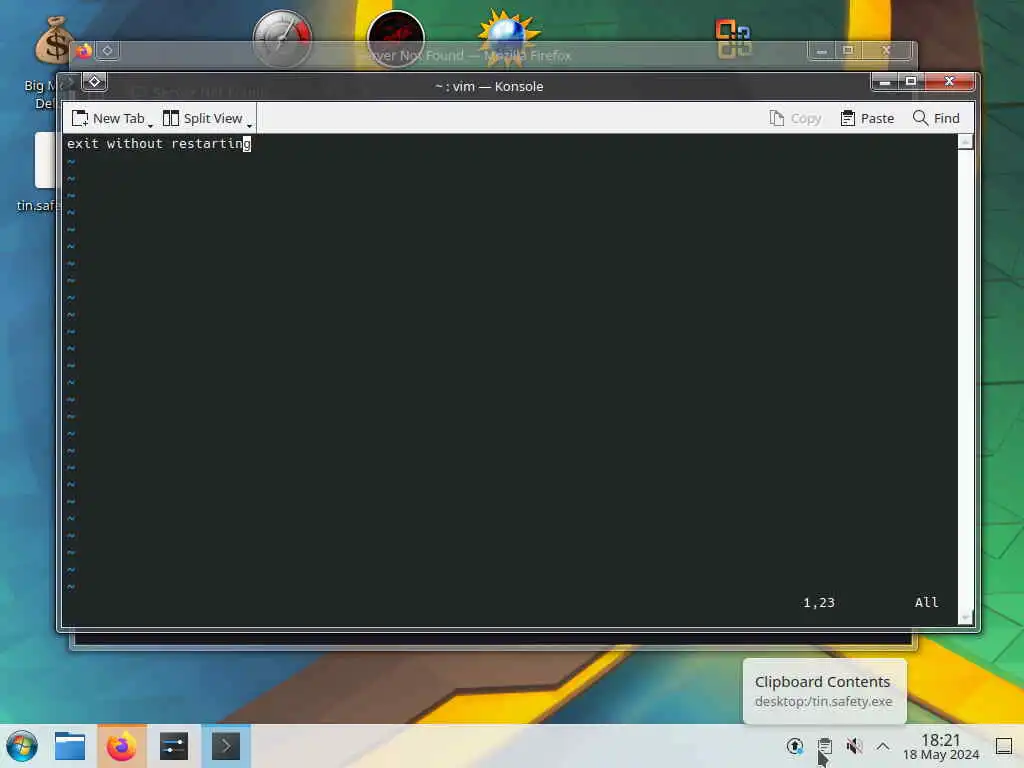1024x768 pixels.
Task: Click the Split View button
Action: pos(202,118)
